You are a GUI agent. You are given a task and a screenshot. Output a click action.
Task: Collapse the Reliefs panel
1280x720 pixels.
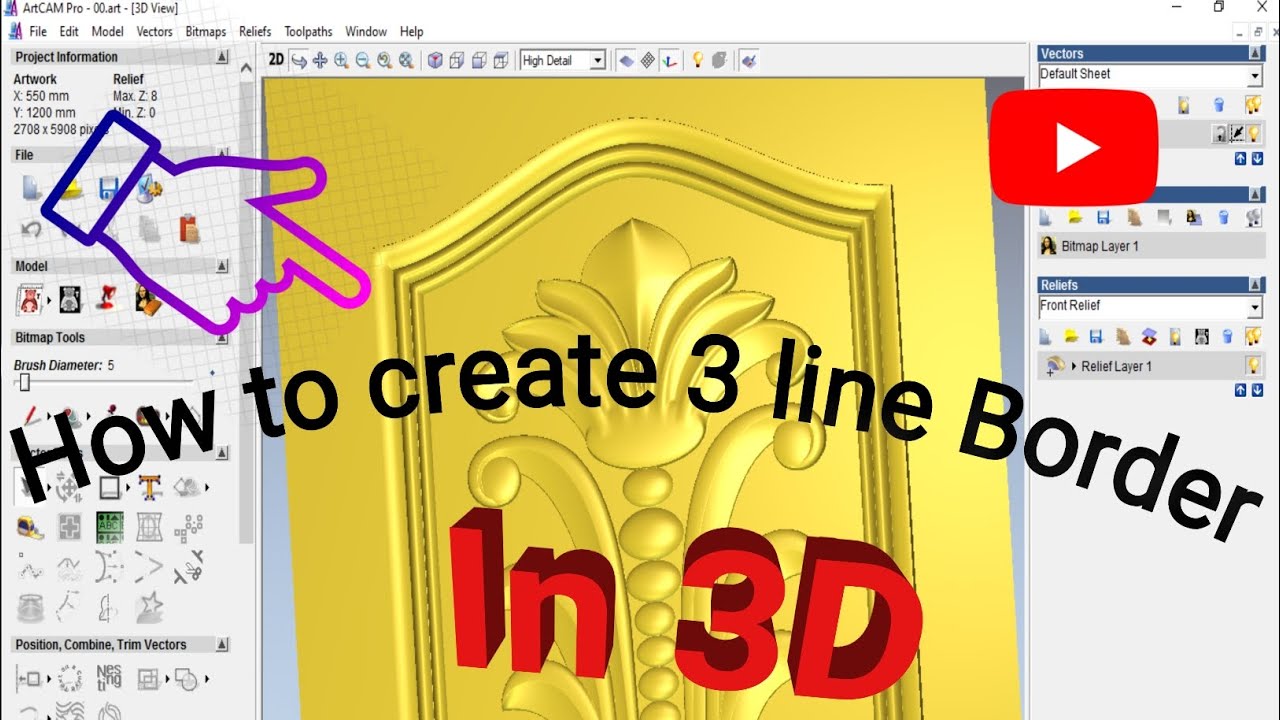click(1256, 285)
